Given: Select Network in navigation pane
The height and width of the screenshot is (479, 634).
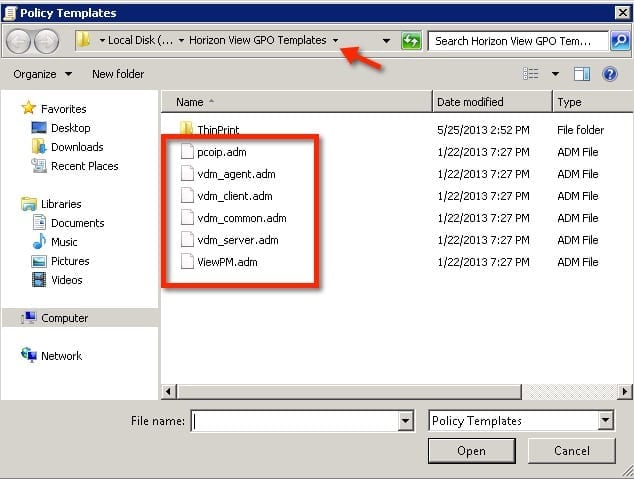Looking at the screenshot, I should (61, 356).
